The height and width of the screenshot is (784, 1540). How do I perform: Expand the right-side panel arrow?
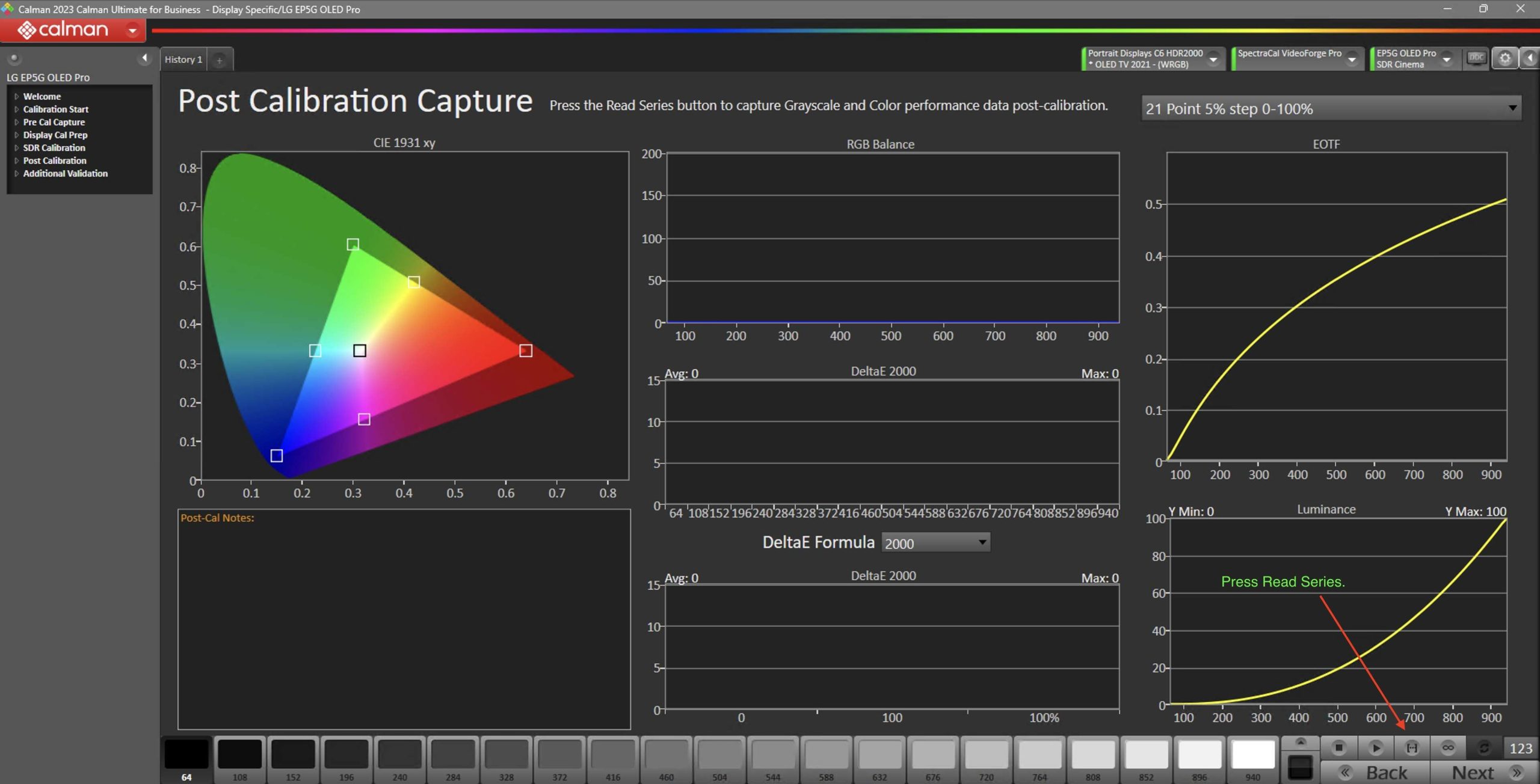[1530, 58]
